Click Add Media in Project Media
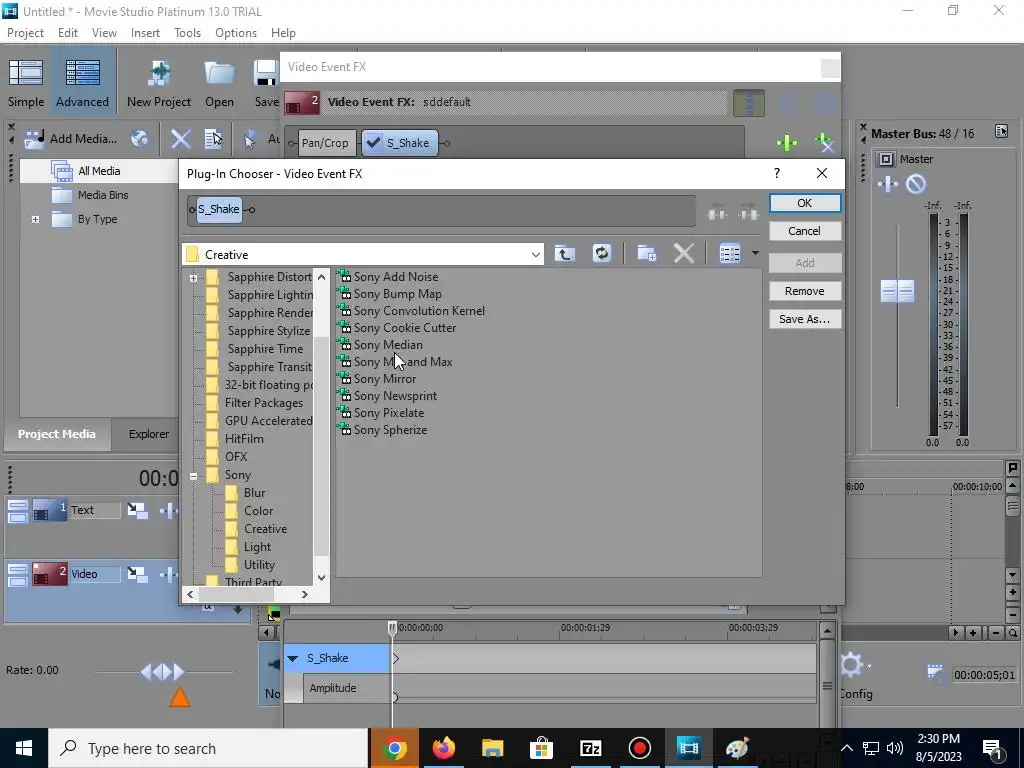Viewport: 1024px width, 768px height. click(x=71, y=138)
